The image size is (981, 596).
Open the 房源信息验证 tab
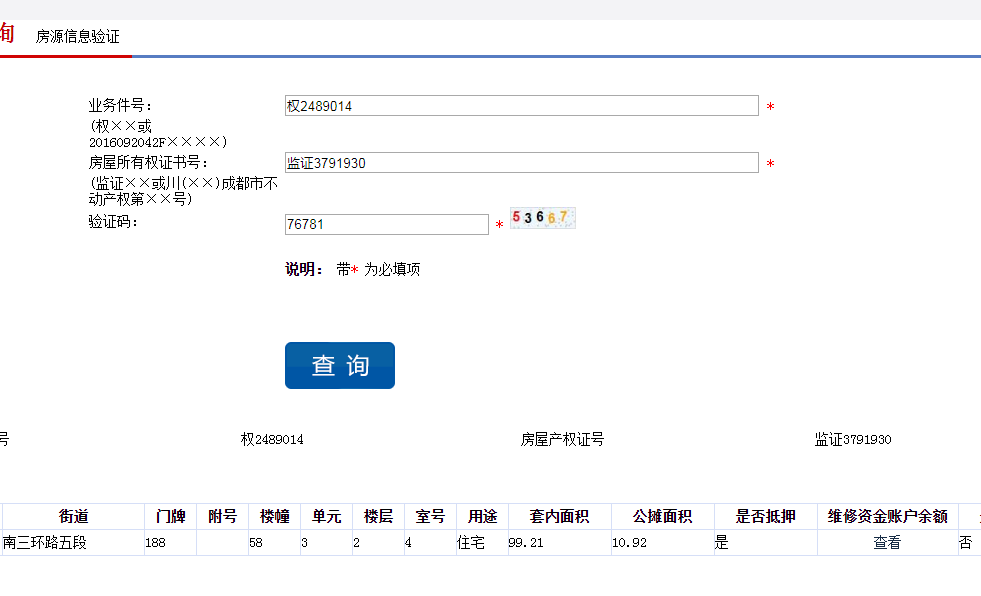pos(77,37)
